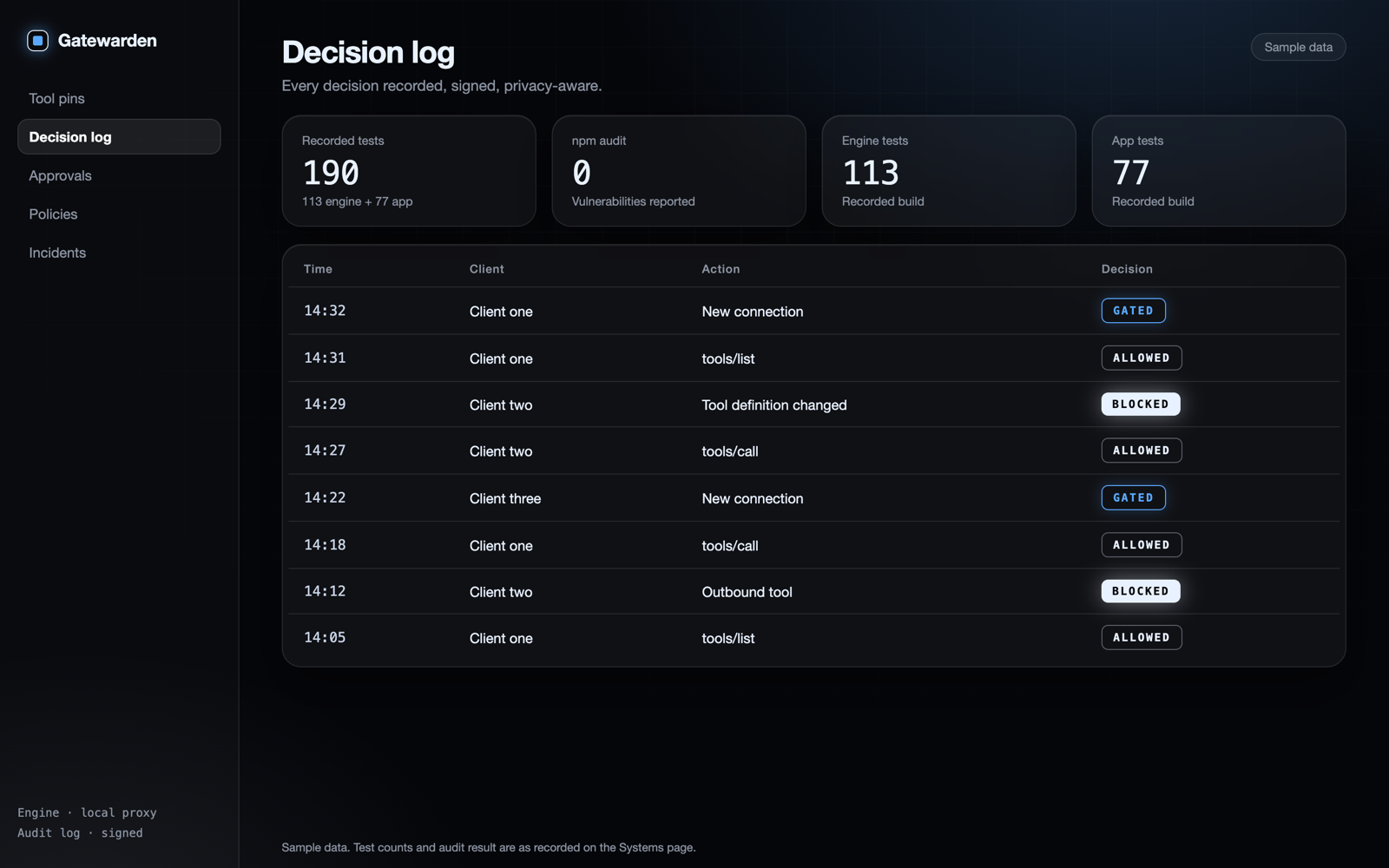The width and height of the screenshot is (1389, 868).
Task: Click the Engine tests 113 card
Action: (949, 171)
